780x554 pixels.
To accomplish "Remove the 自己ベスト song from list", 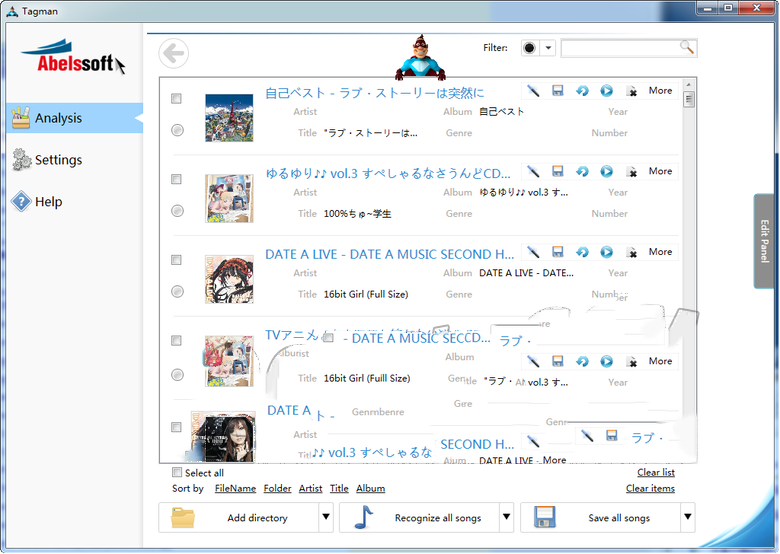I will point(632,92).
